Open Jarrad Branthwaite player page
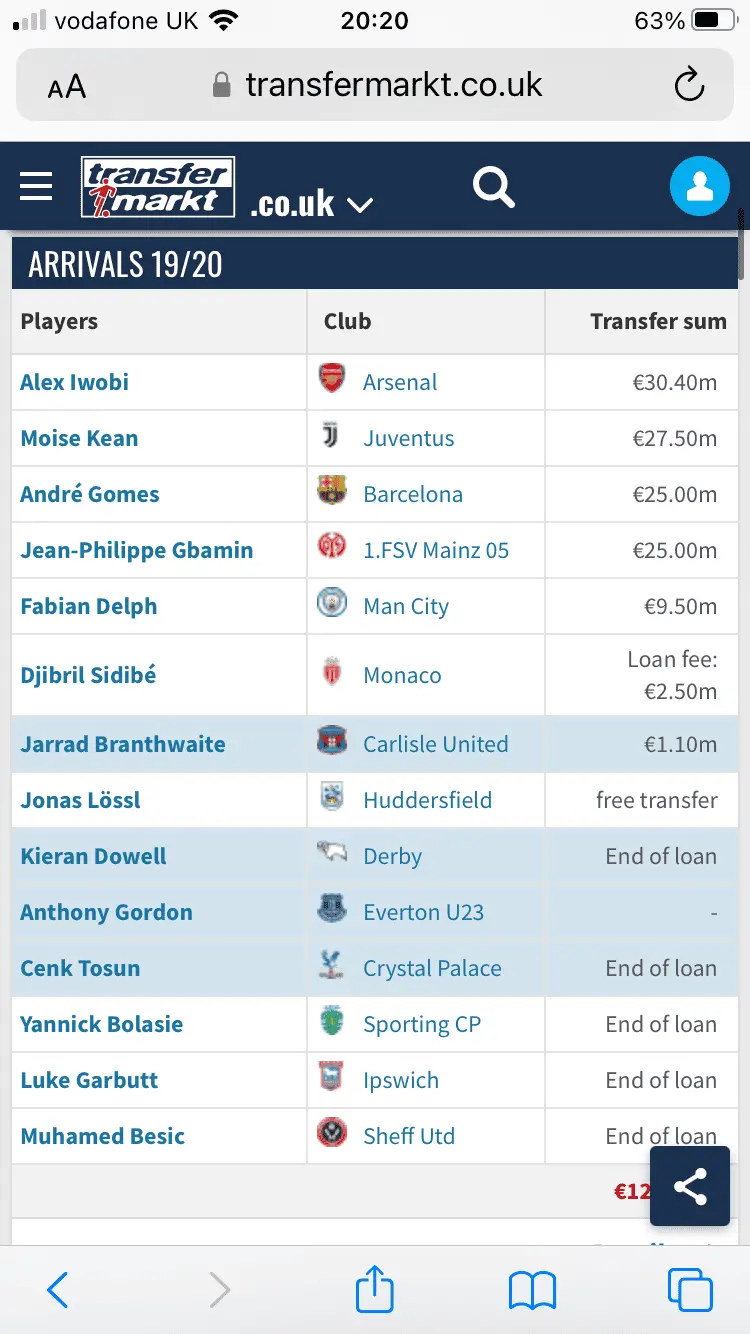The height and width of the screenshot is (1334, 750). click(x=123, y=744)
